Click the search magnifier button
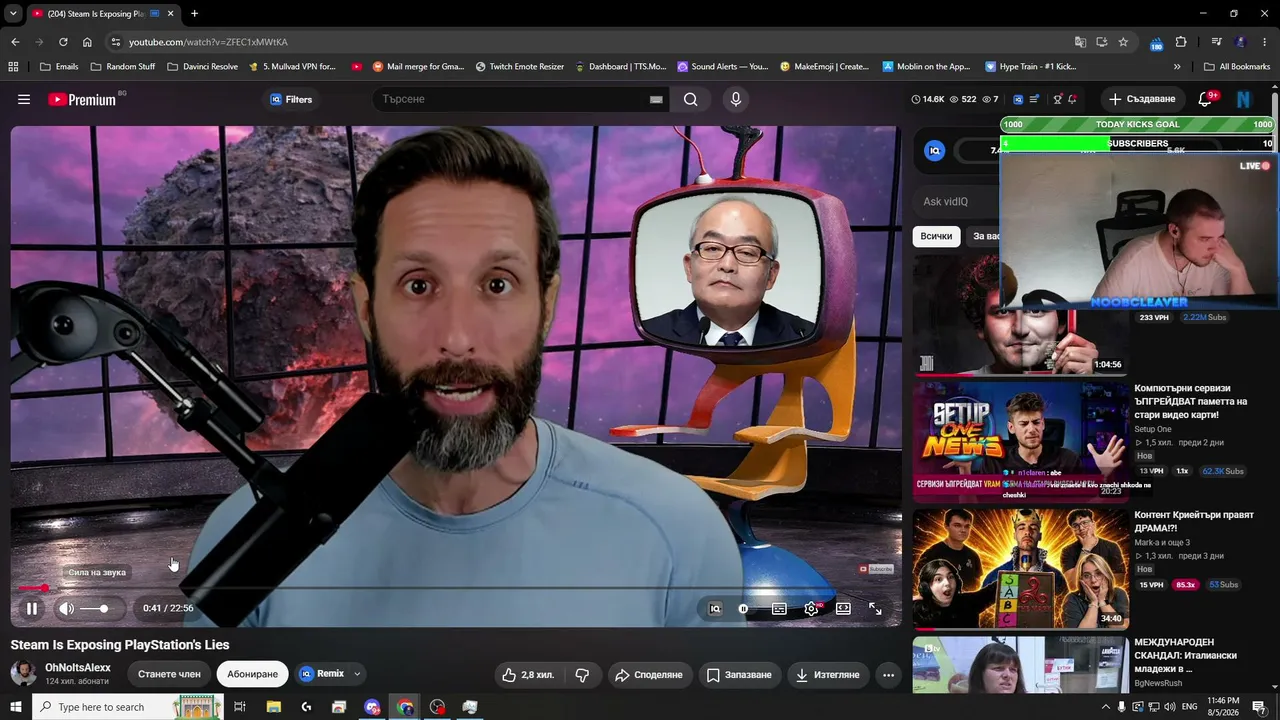The height and width of the screenshot is (720, 1280). coord(691,99)
